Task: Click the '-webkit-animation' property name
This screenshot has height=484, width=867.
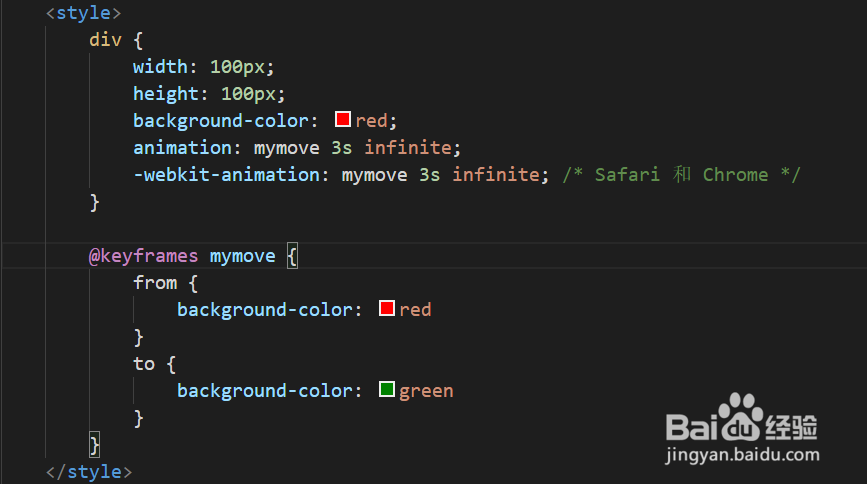Action: tap(227, 175)
